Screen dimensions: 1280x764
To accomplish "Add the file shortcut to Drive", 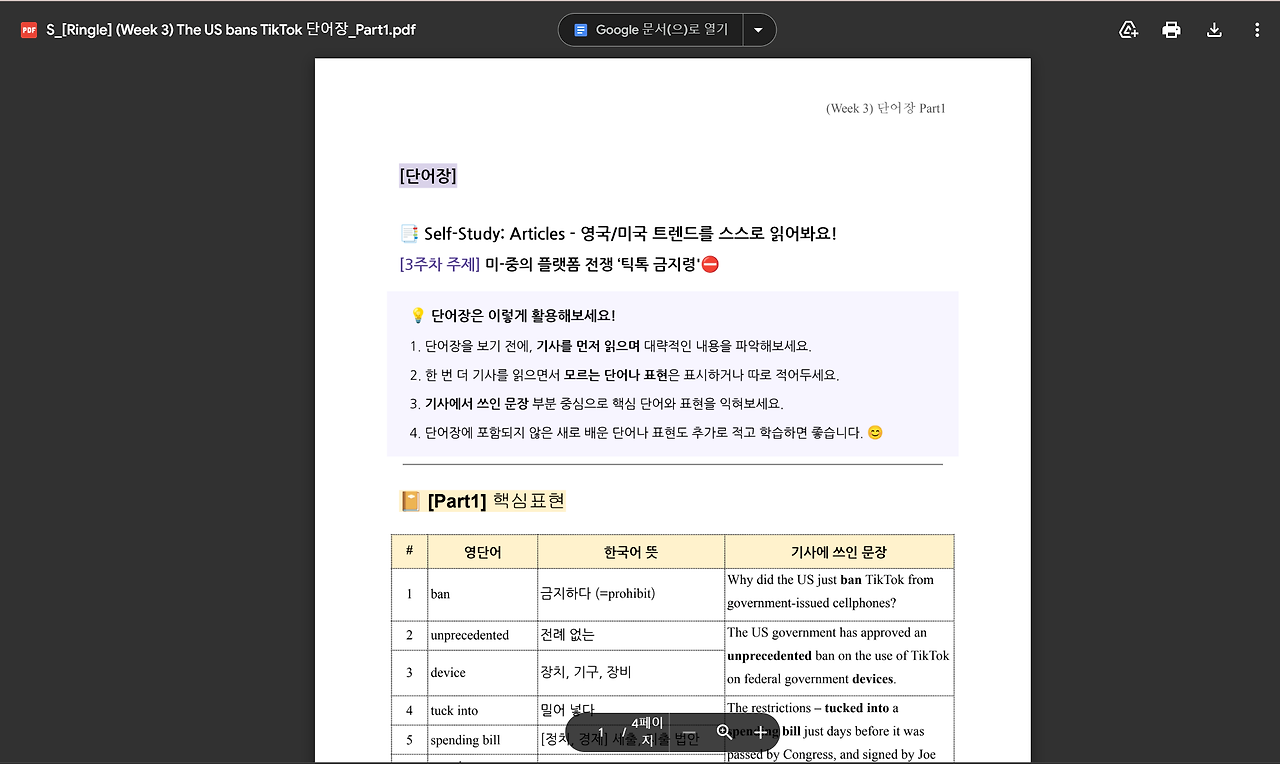I will (1128, 30).
